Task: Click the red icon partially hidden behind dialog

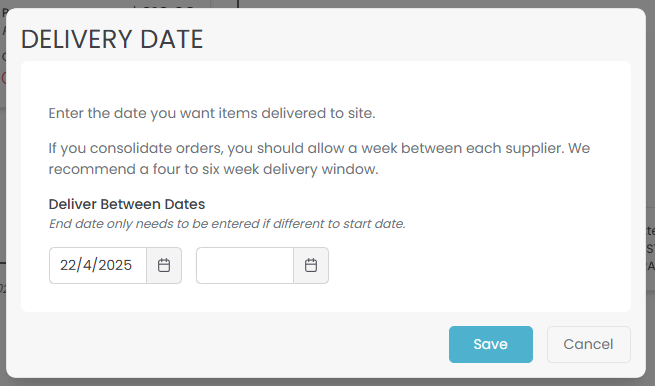Action: [3, 78]
